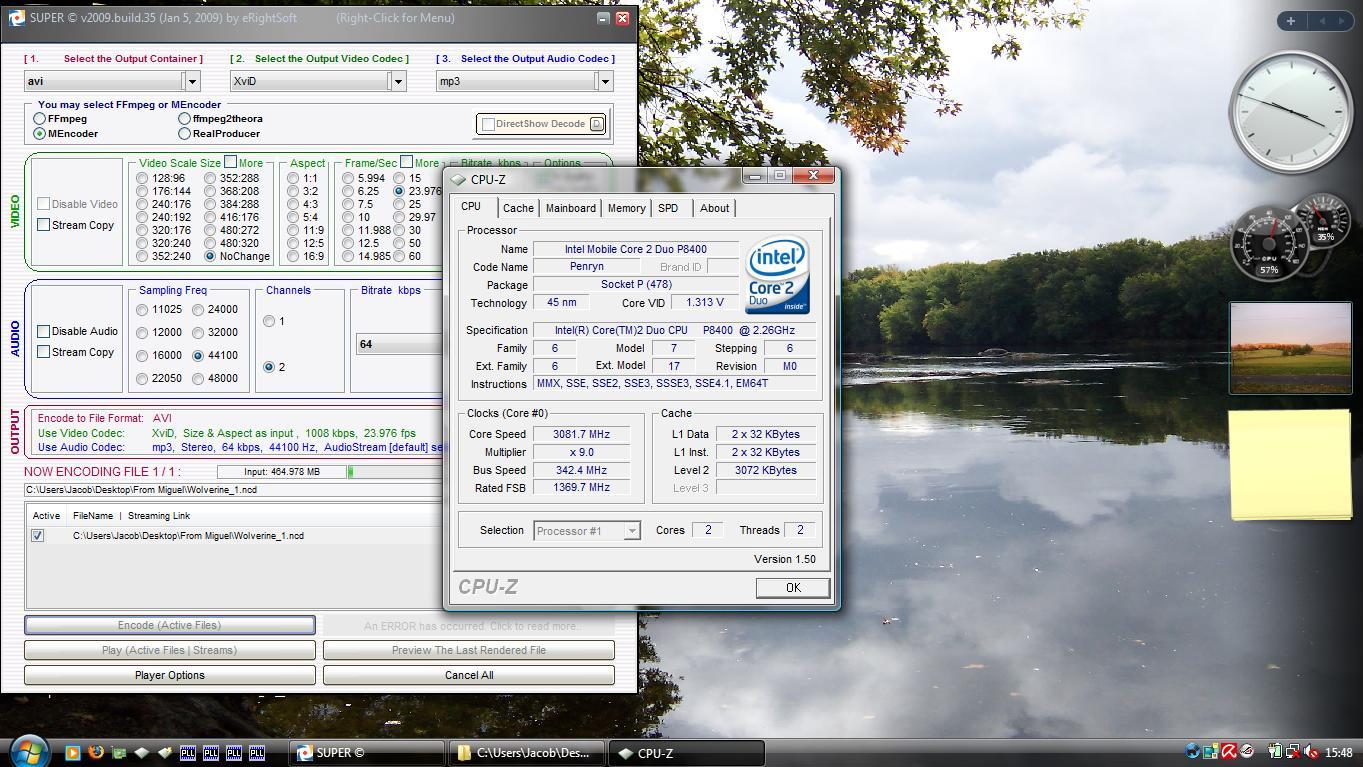Click the first PLL icon in Quick Launch
The width and height of the screenshot is (1363, 767).
click(x=188, y=752)
